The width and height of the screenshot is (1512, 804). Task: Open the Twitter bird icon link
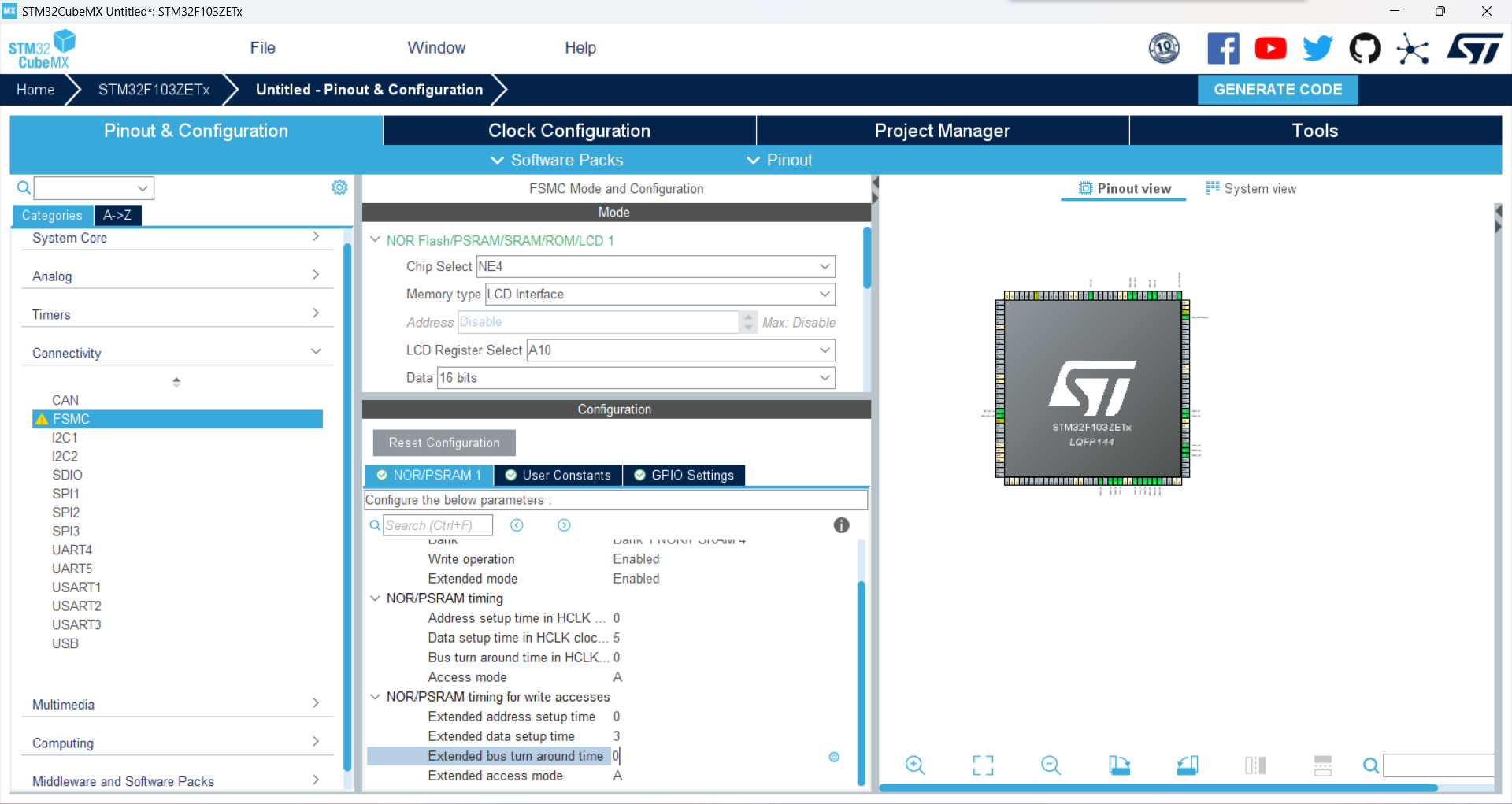pyautogui.click(x=1317, y=48)
